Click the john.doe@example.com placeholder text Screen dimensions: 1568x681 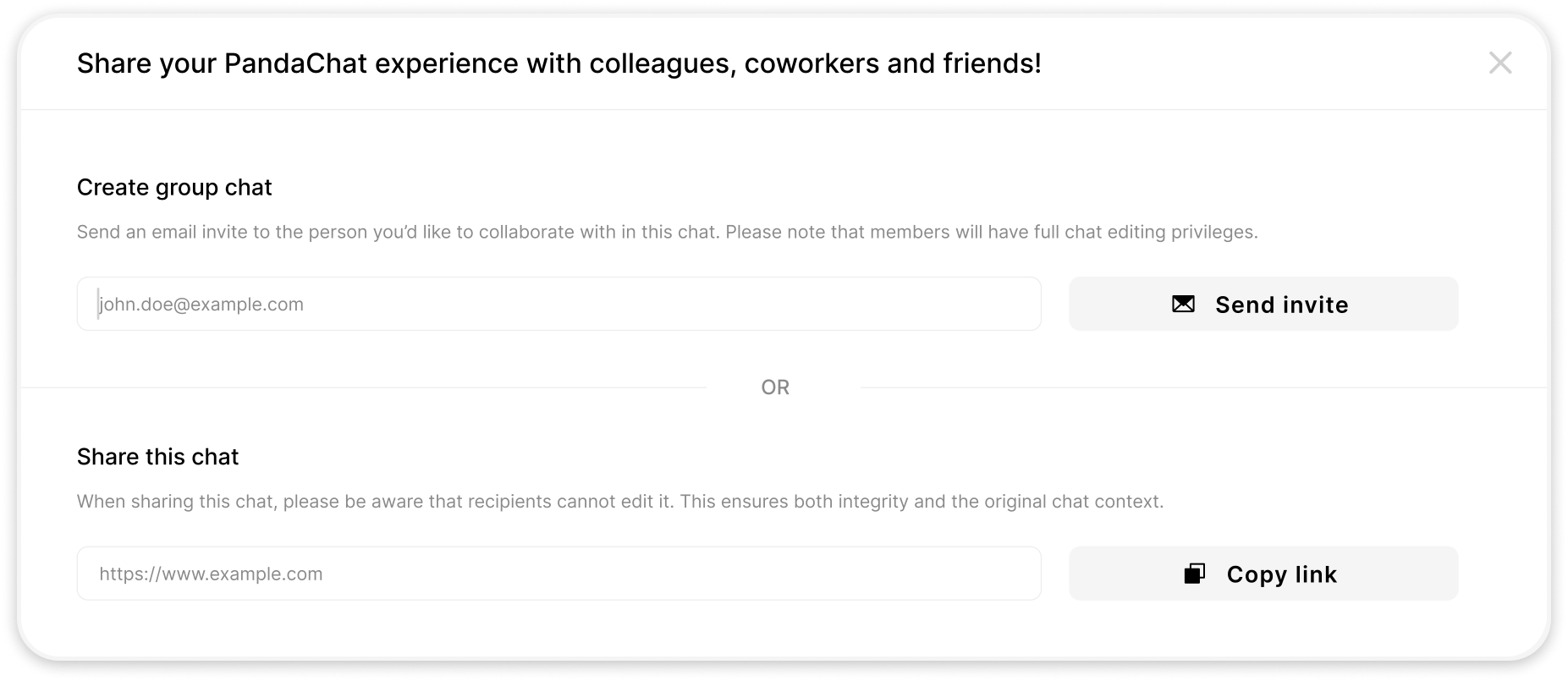point(201,305)
